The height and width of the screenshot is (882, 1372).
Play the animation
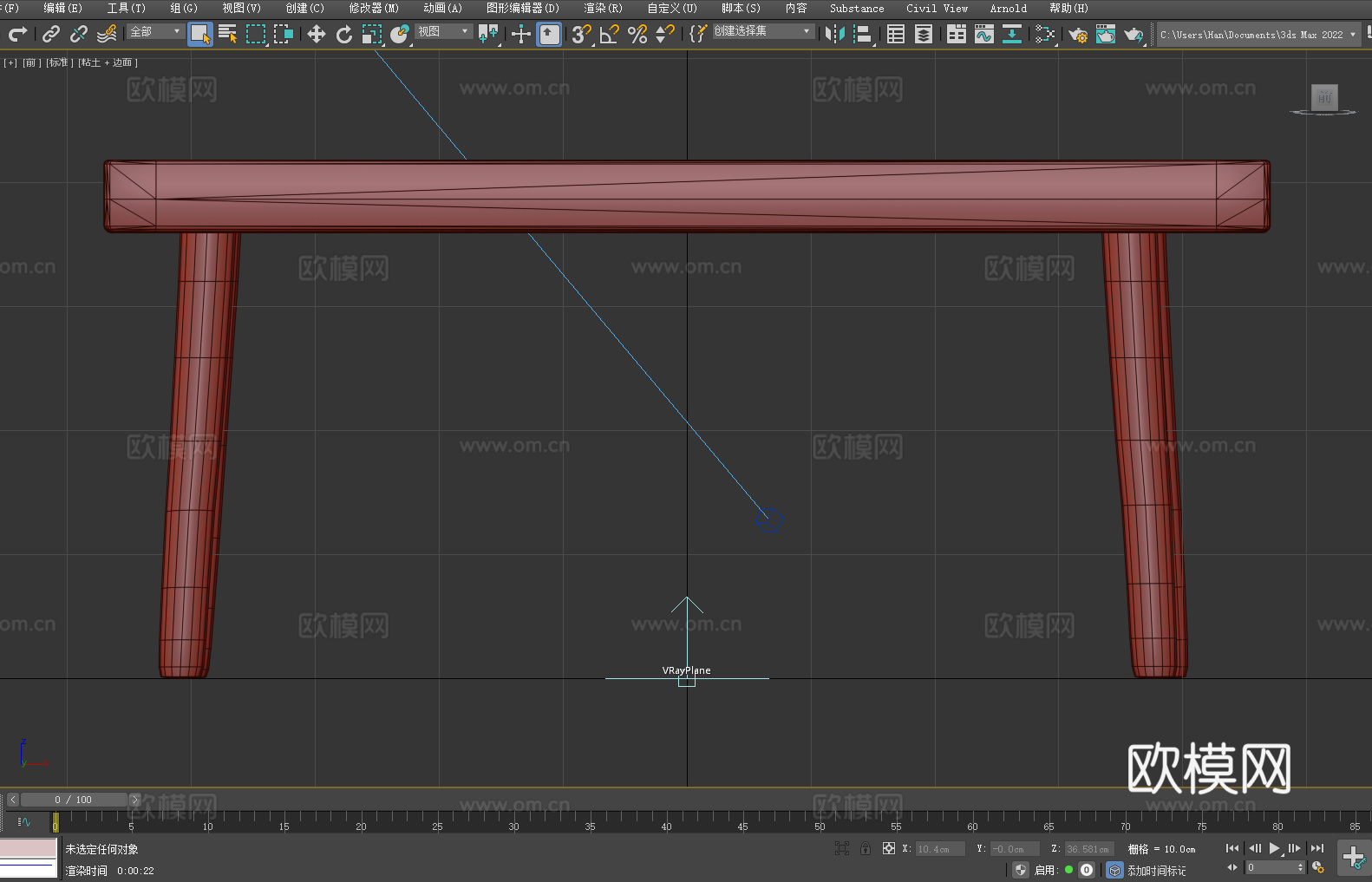pyautogui.click(x=1274, y=848)
